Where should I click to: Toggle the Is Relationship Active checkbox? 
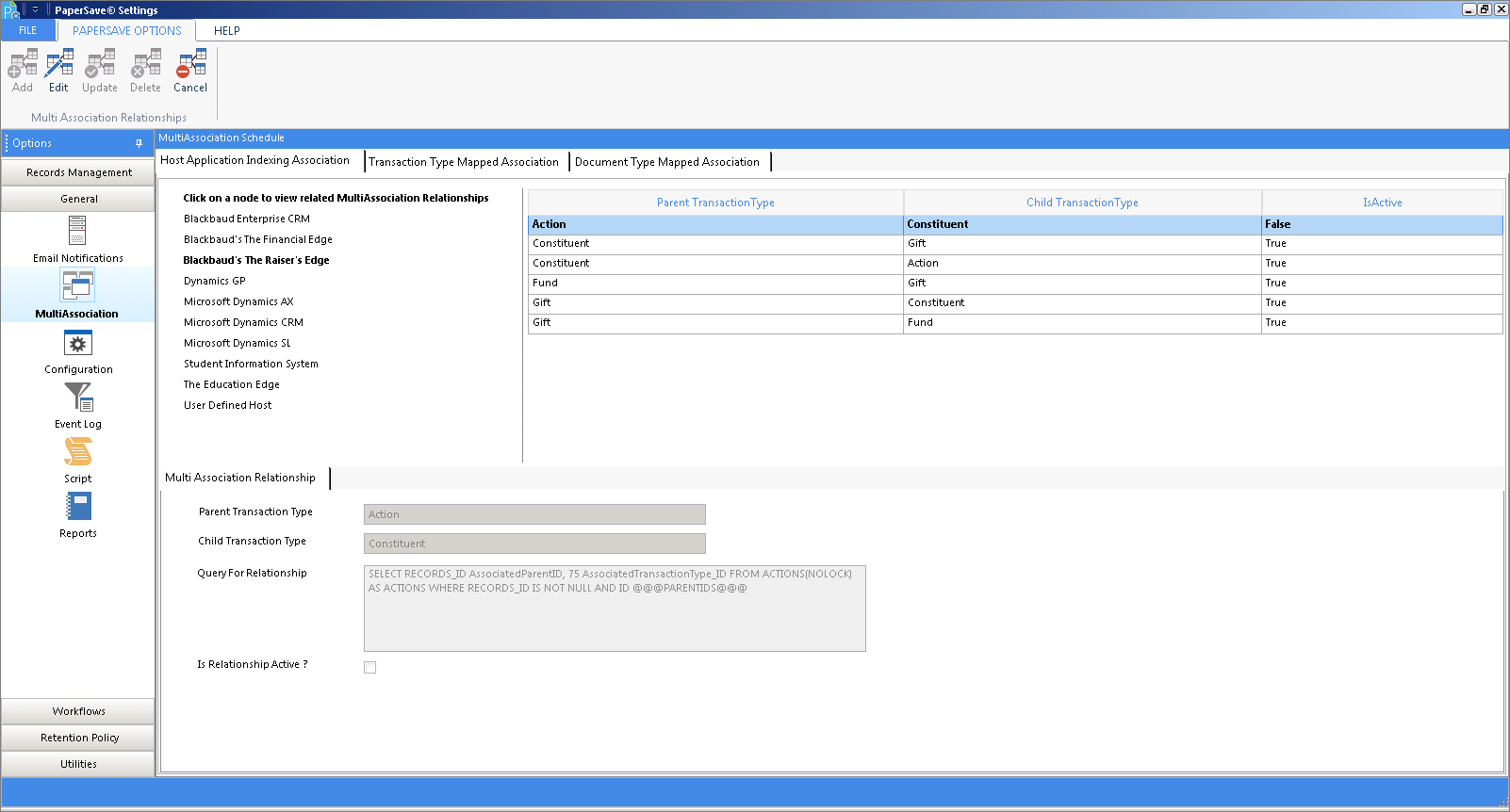tap(370, 667)
